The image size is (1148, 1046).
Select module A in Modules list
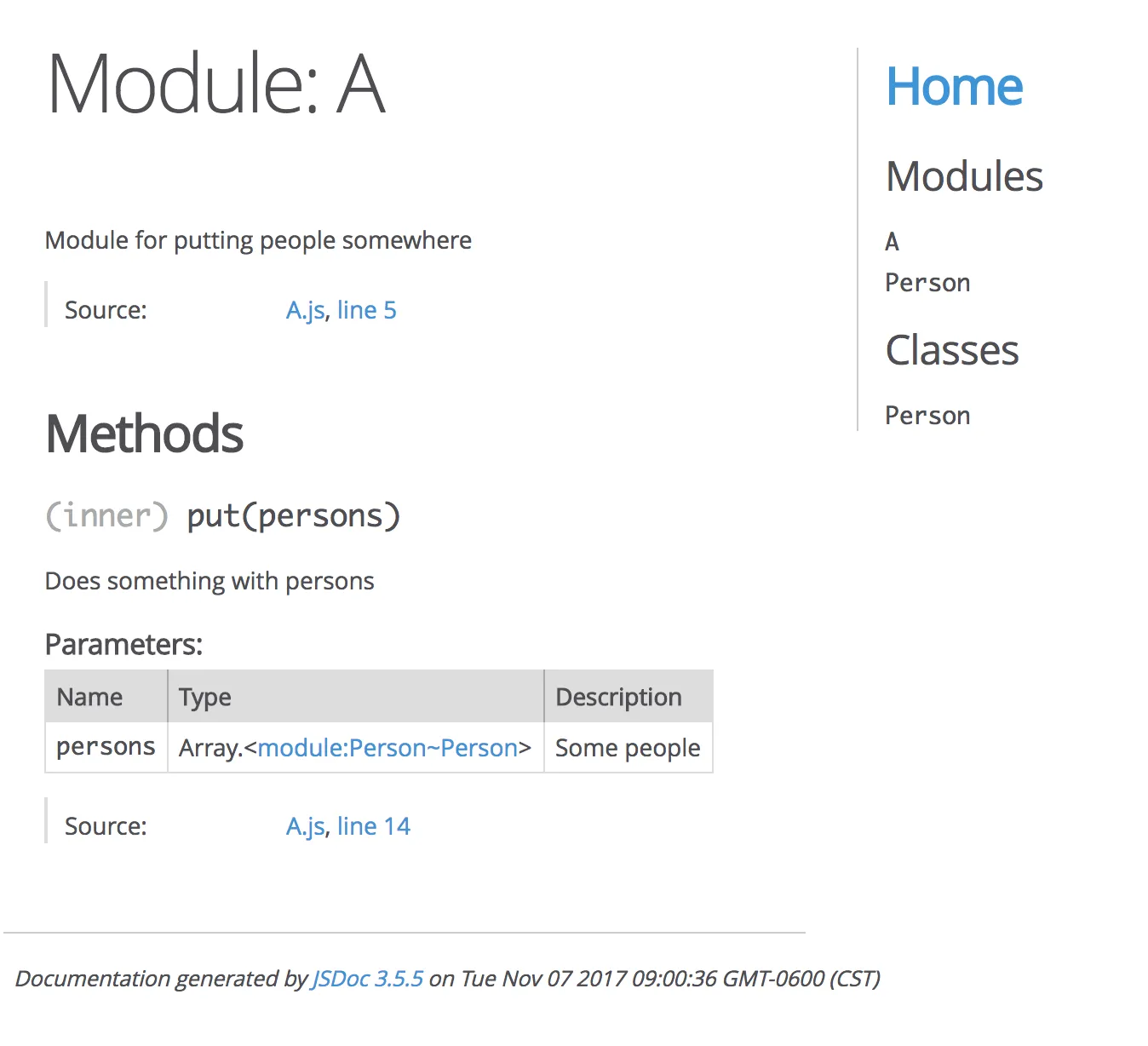(892, 242)
